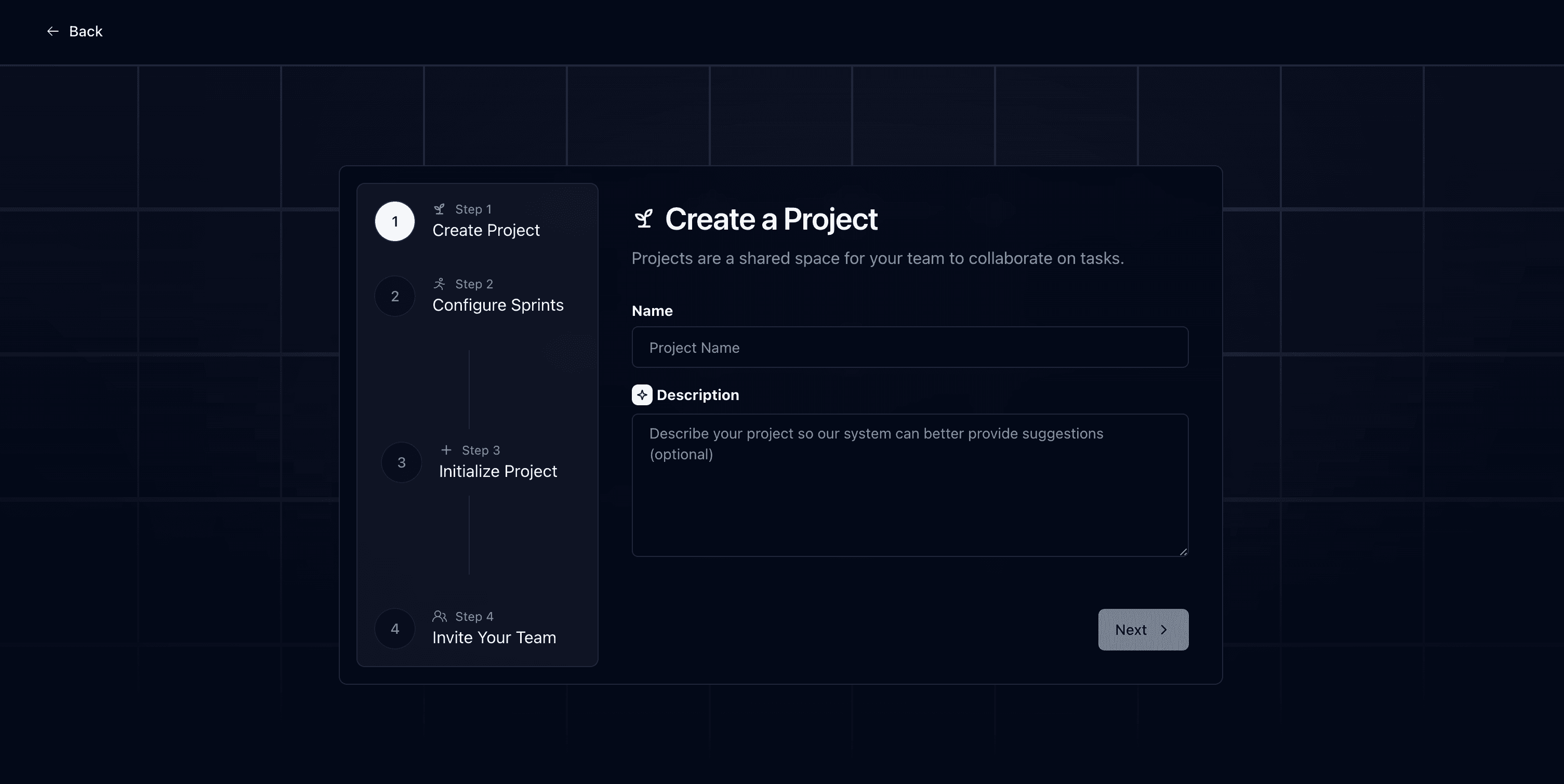The width and height of the screenshot is (1564, 784).
Task: Click the Create a Project heading
Action: 771,219
